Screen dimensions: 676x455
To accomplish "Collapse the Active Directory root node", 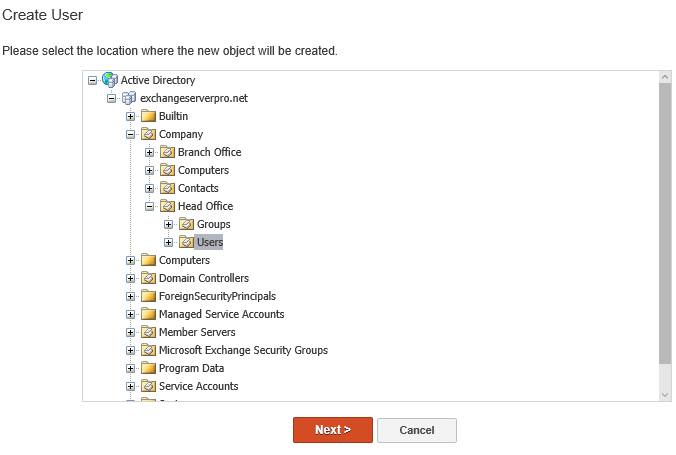I will pyautogui.click(x=93, y=80).
